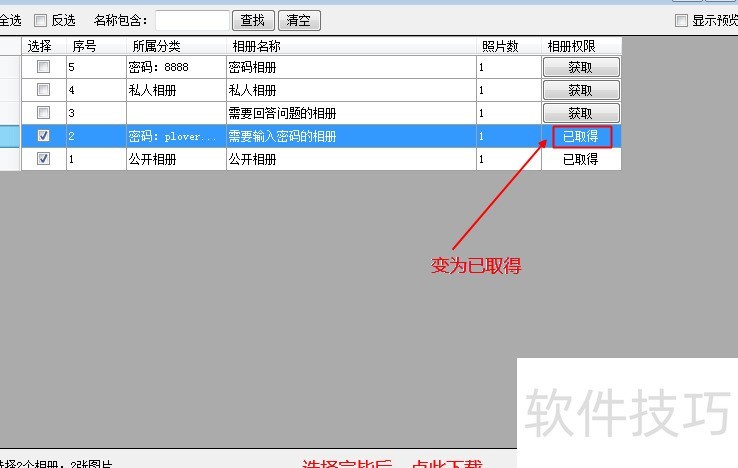Click 已取得 status for 公开相册
The image size is (738, 468).
pos(581,159)
